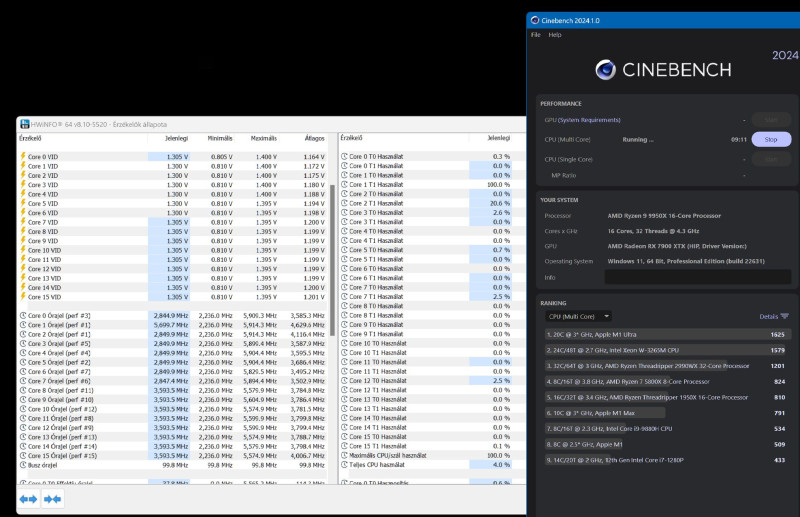Click the clock icon of Core 1 T1 Használat
The width and height of the screenshot is (800, 517).
pos(344,184)
